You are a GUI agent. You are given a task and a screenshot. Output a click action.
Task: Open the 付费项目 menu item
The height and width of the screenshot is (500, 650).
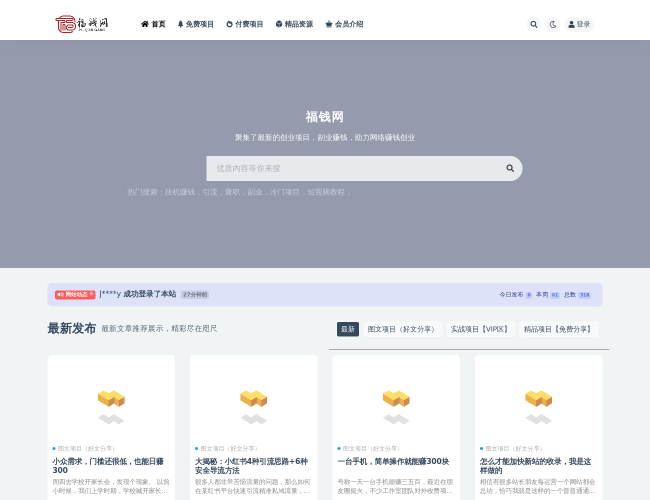point(245,24)
